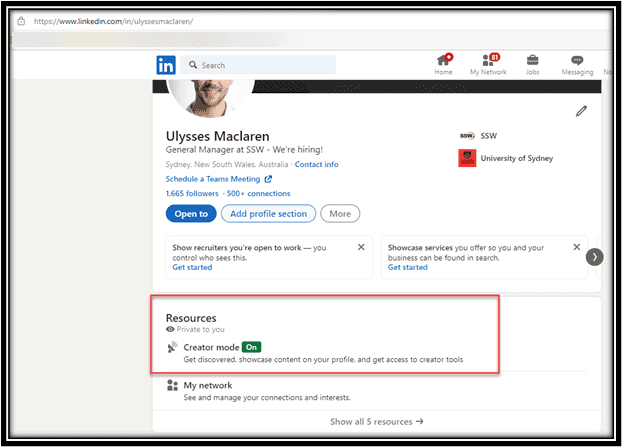Open the Jobs briefcase icon
The height and width of the screenshot is (447, 622).
[x=533, y=61]
